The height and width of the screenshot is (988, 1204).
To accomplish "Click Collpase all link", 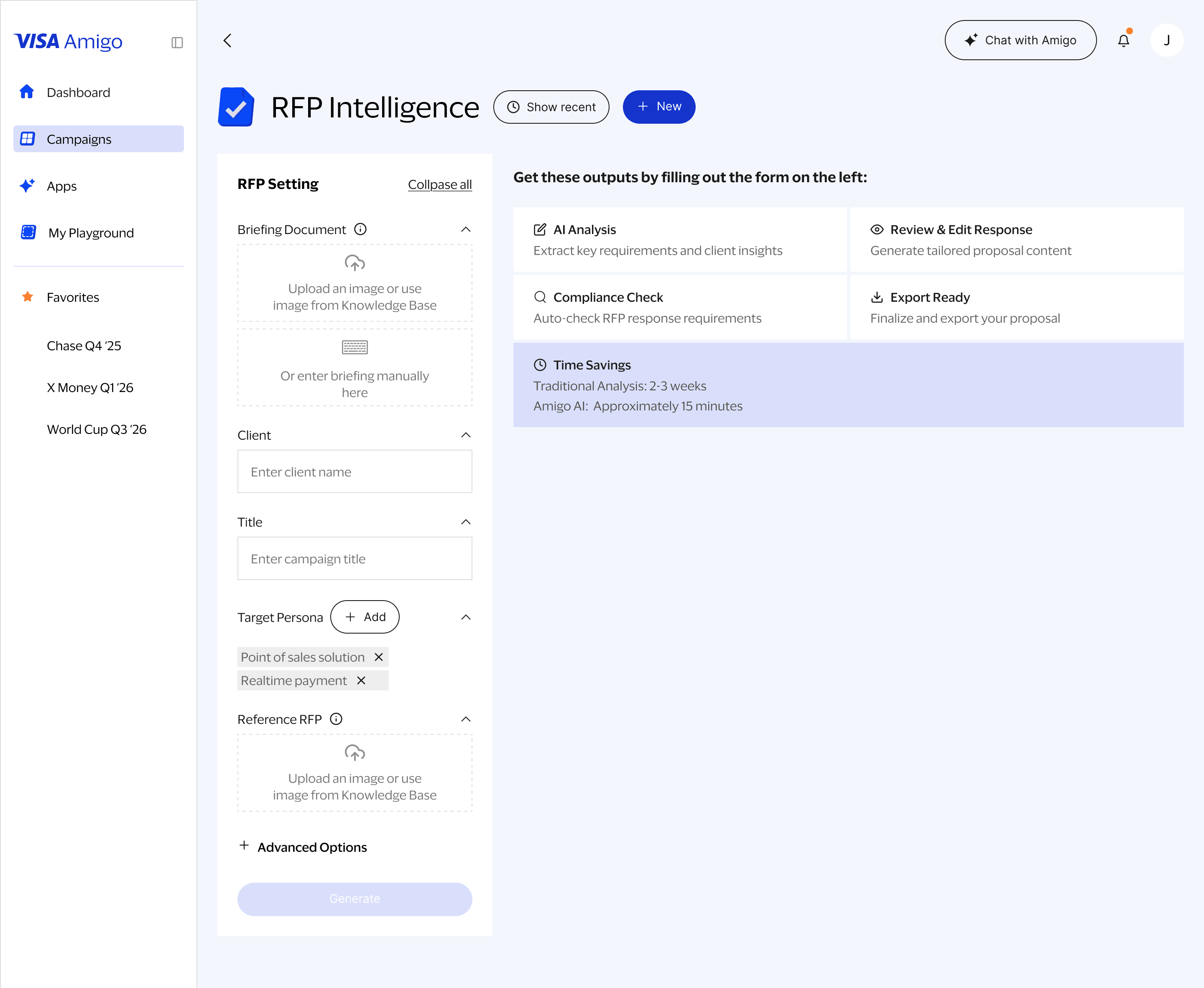I will pos(439,184).
